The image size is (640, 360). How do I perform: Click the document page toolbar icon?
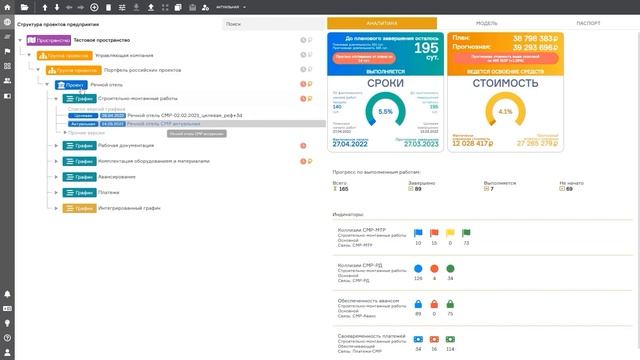coord(108,7)
